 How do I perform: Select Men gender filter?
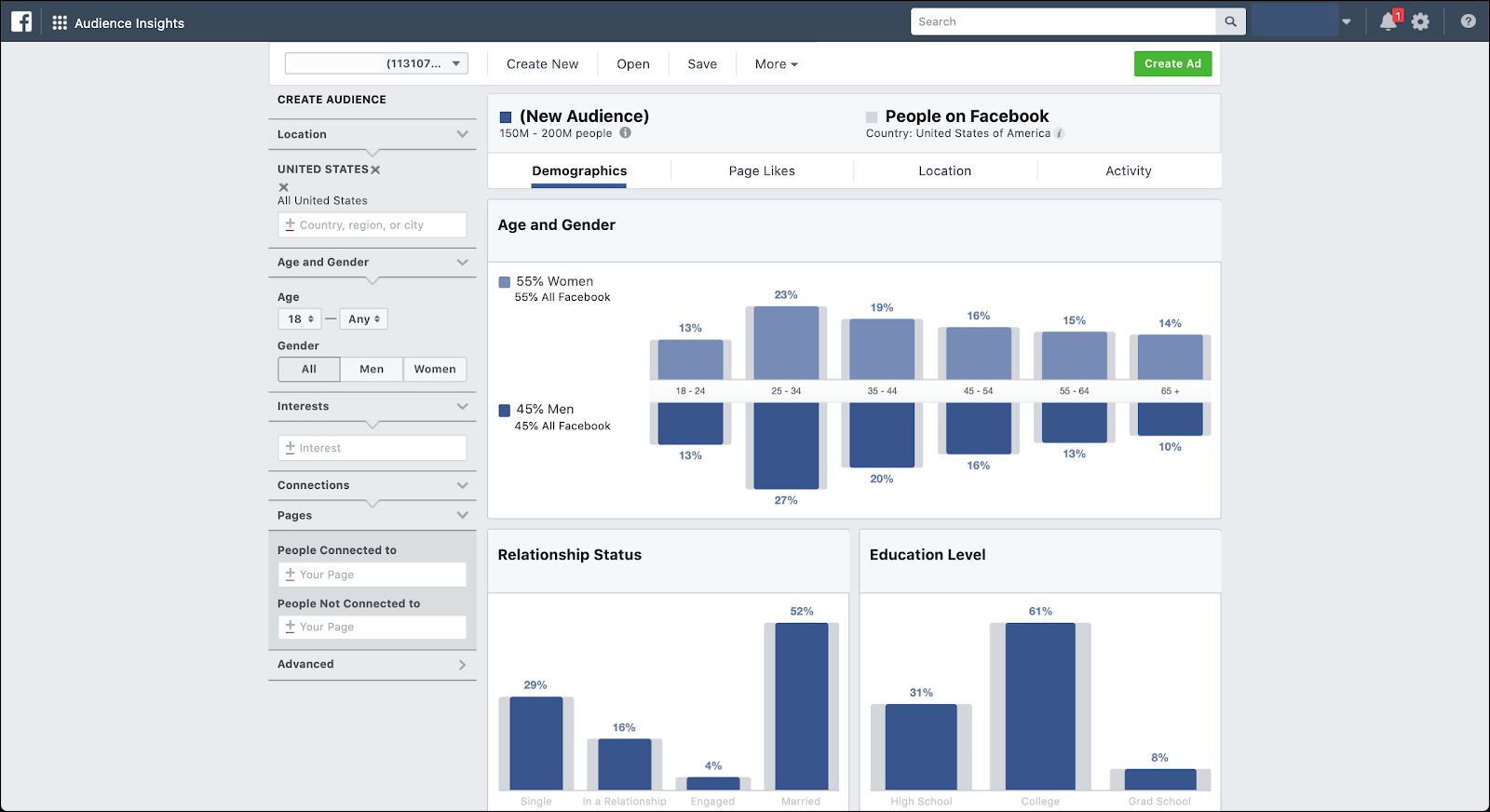pos(372,370)
